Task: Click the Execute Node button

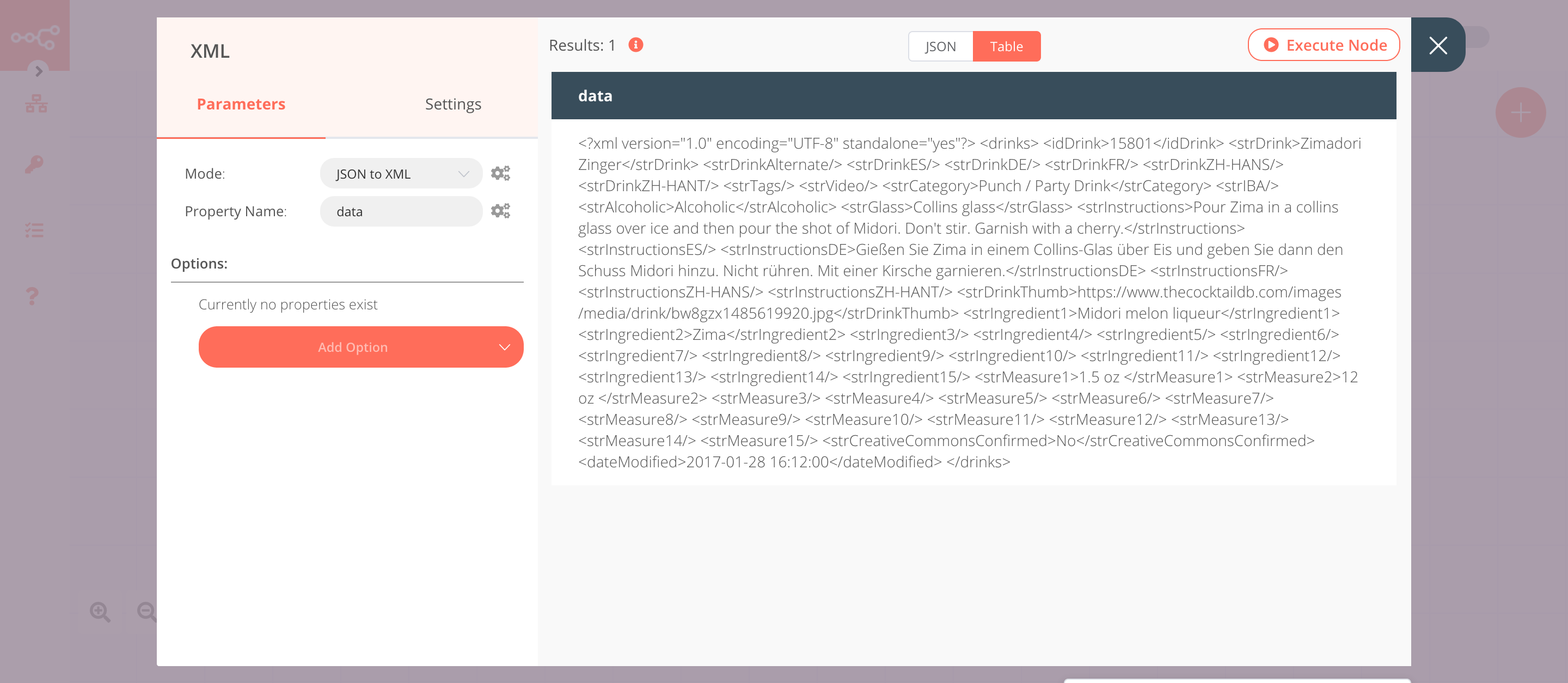Action: point(1324,45)
